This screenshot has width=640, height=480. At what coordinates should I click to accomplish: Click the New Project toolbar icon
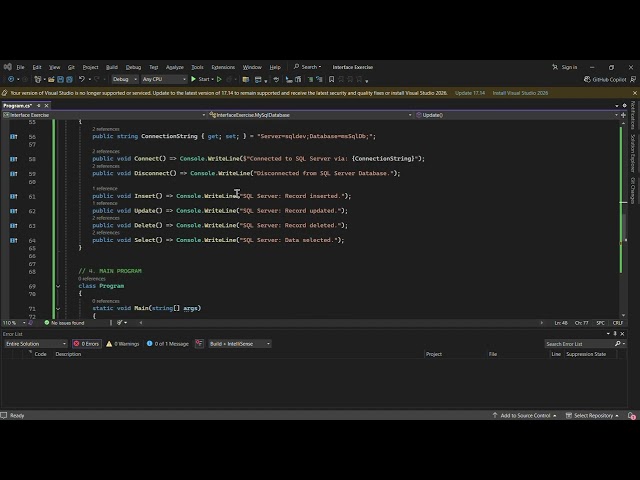[38, 79]
